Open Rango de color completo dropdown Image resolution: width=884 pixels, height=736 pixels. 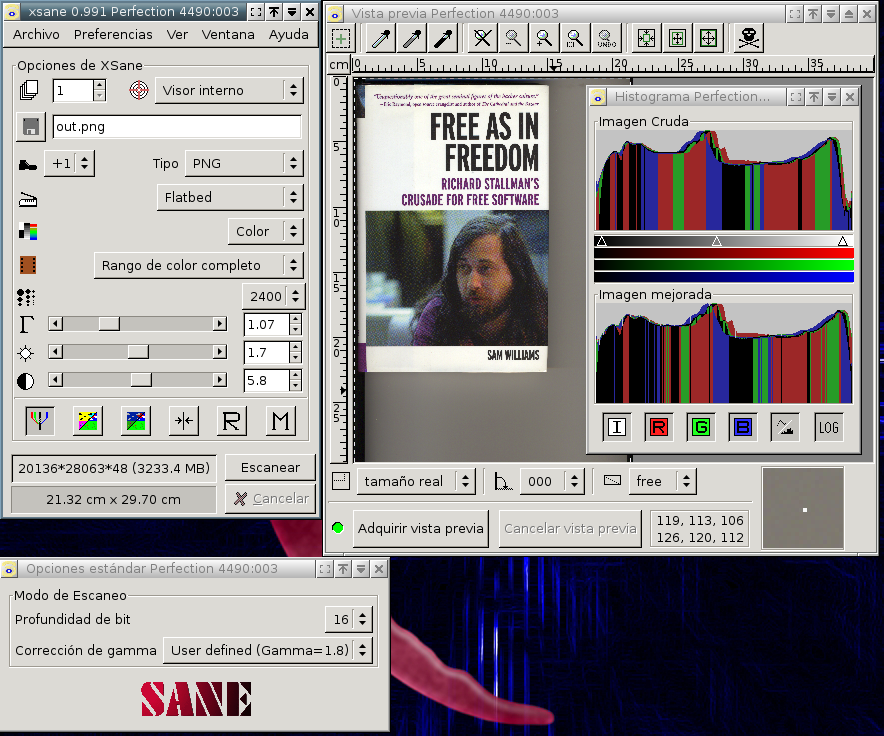(x=199, y=265)
